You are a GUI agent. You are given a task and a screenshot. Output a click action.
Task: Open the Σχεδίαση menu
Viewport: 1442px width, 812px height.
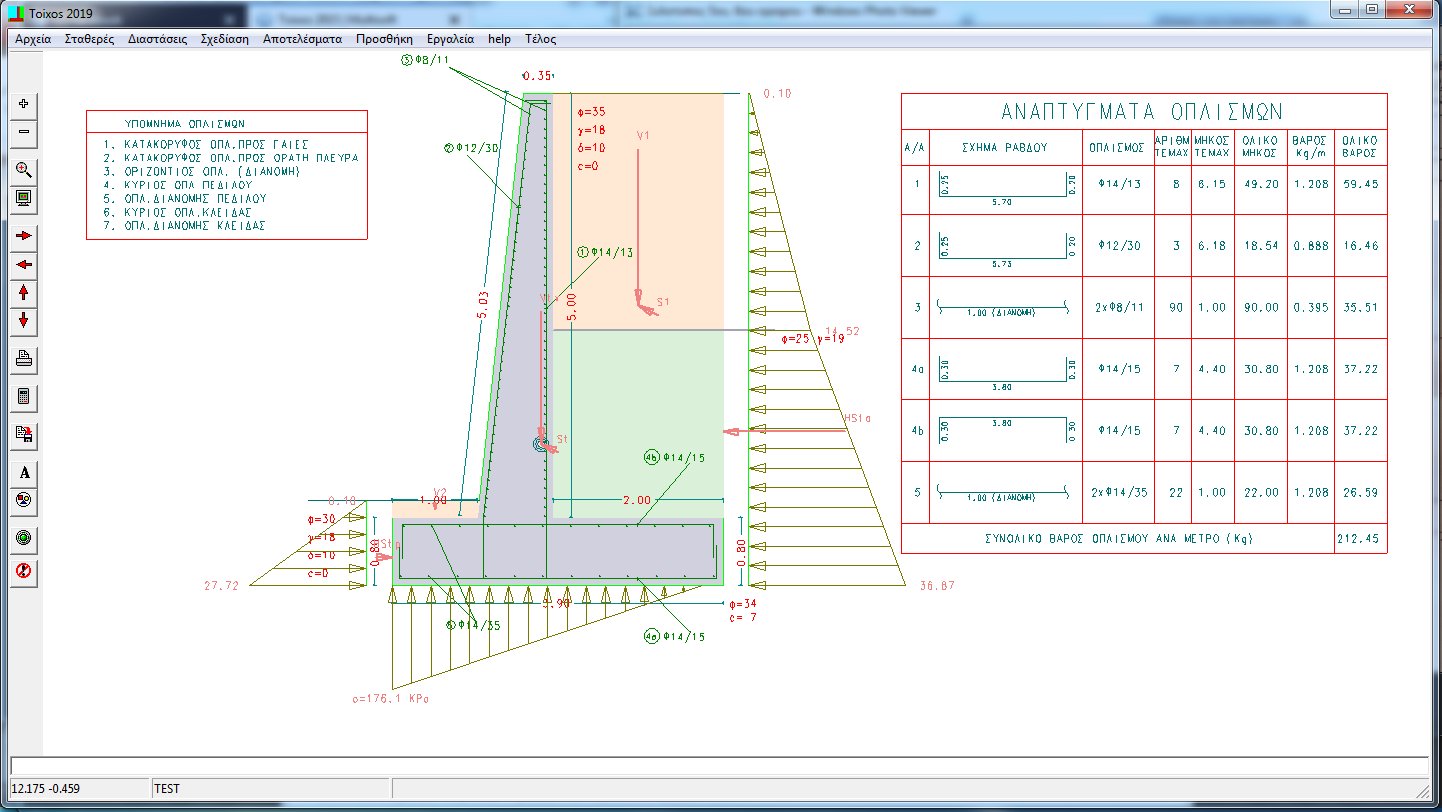[x=224, y=39]
